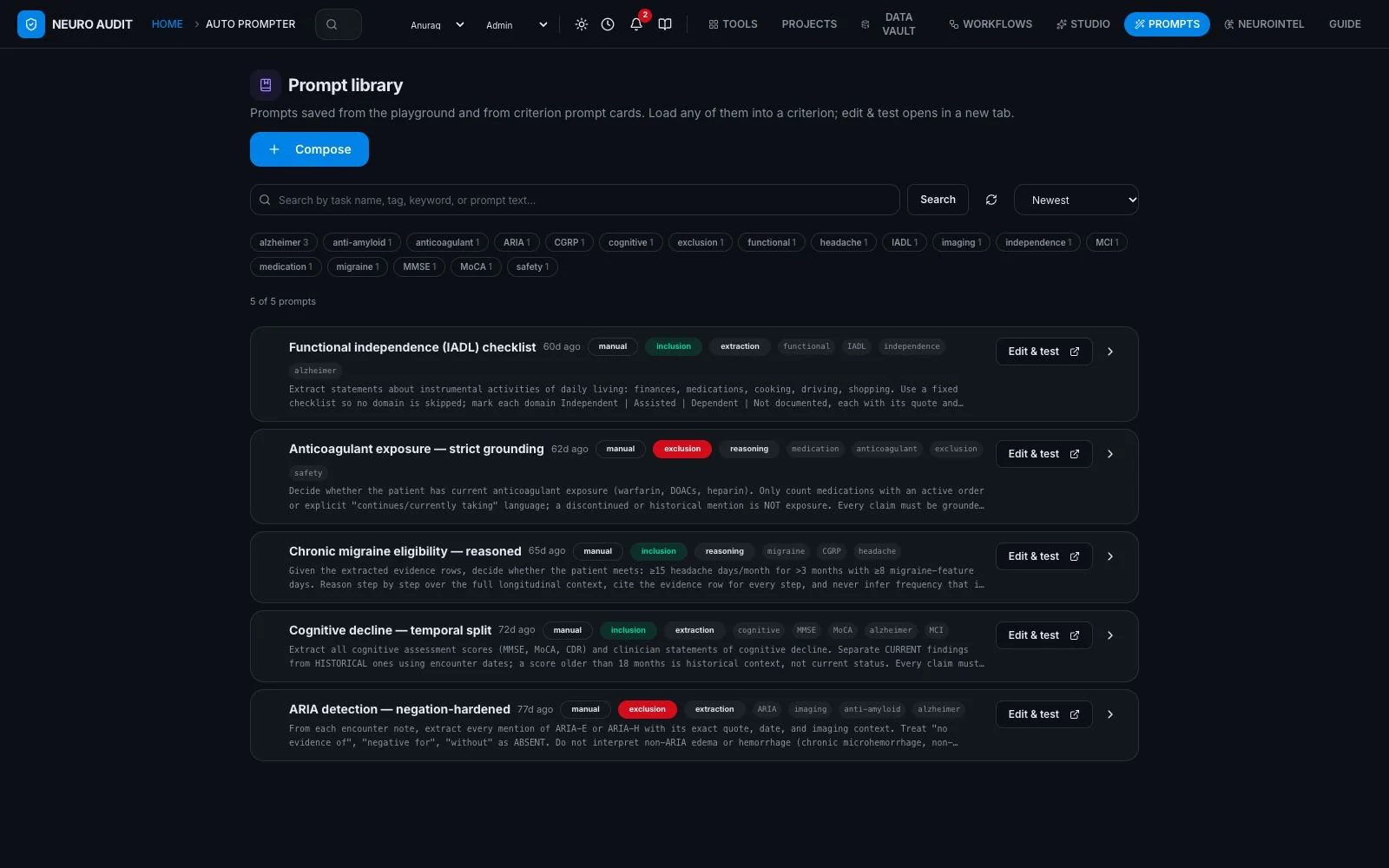
Task: Filter by MoCA tag
Action: pos(476,266)
